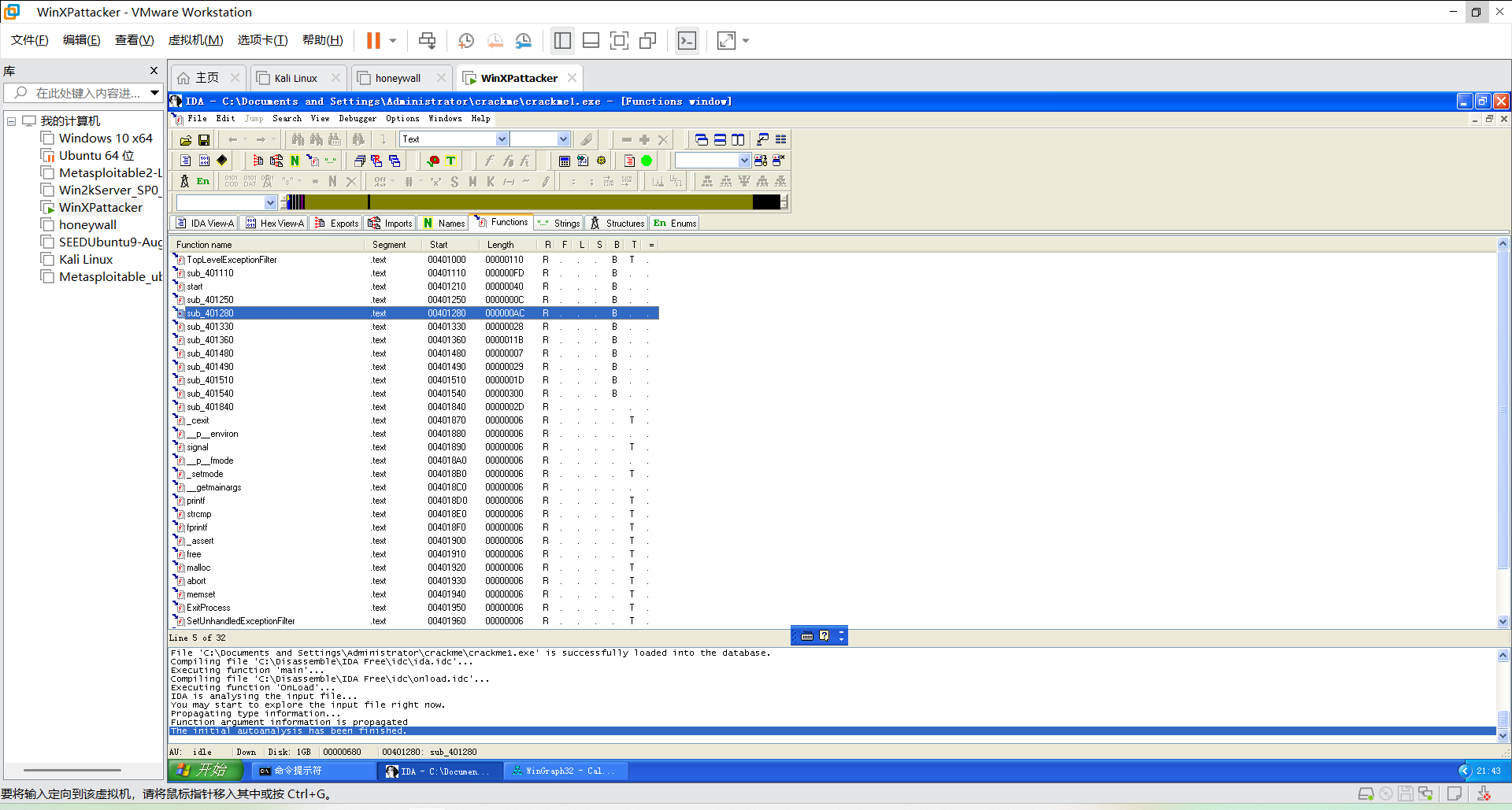Image resolution: width=1512 pixels, height=810 pixels.
Task: Click the structures figure icon in toolbar
Action: [x=185, y=181]
